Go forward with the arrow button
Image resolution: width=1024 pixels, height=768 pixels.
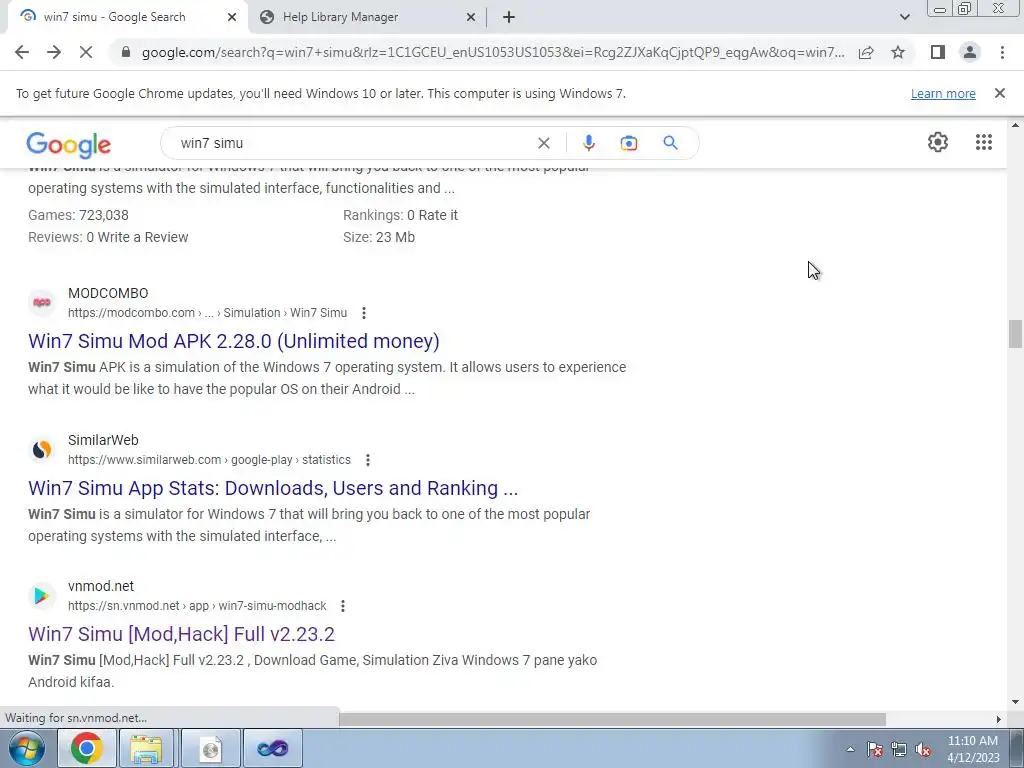point(54,52)
